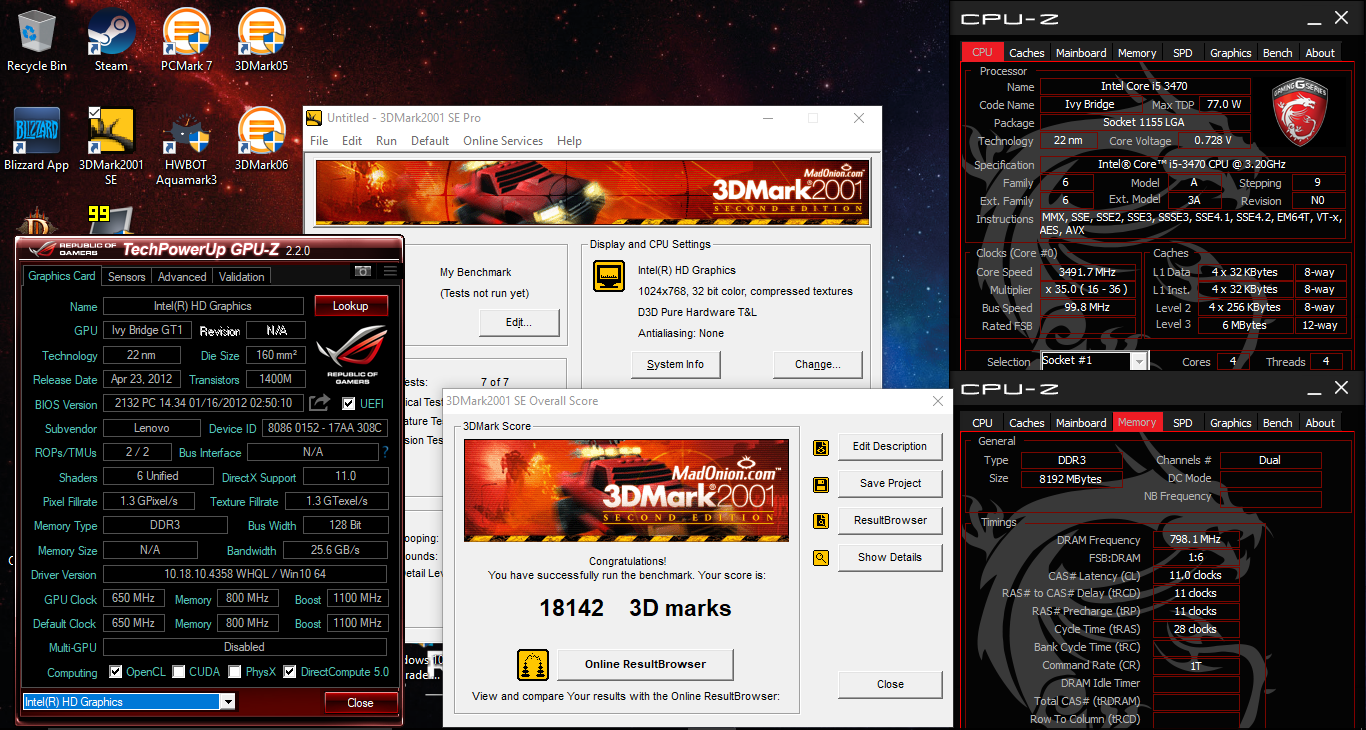Click the monitor icon in Display and CPU Settings

point(609,276)
